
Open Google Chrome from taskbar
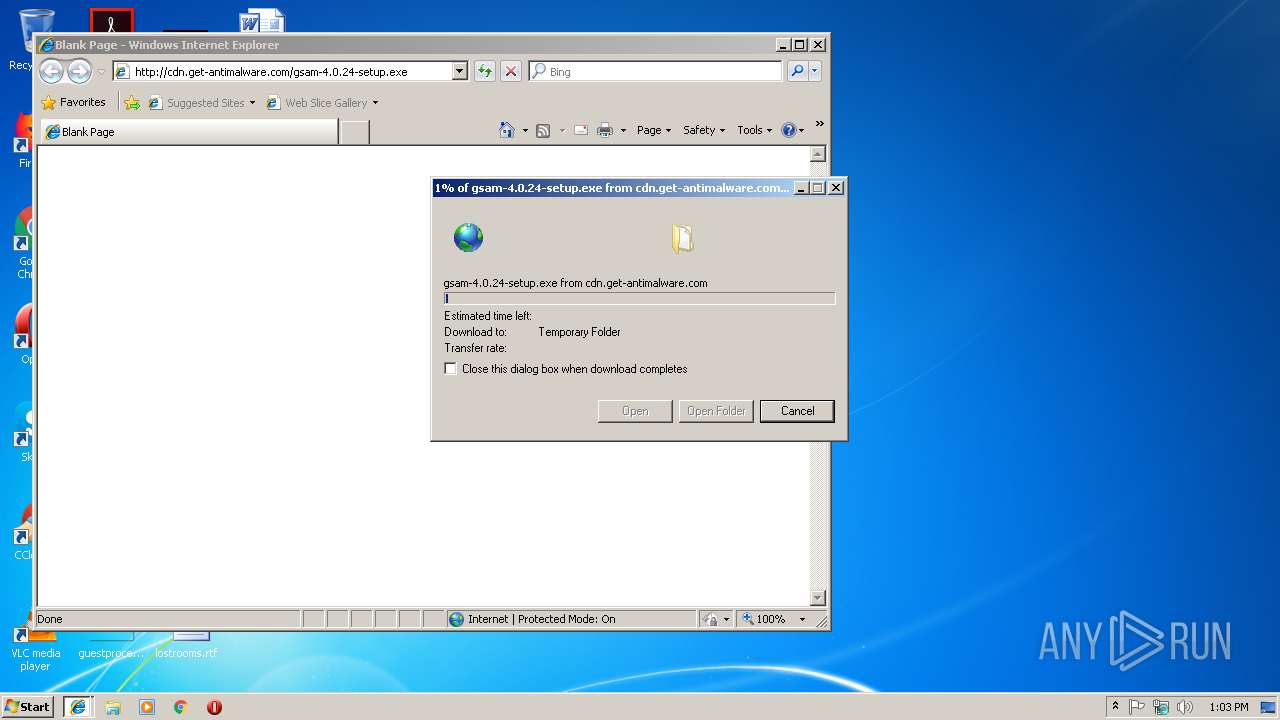coord(181,707)
